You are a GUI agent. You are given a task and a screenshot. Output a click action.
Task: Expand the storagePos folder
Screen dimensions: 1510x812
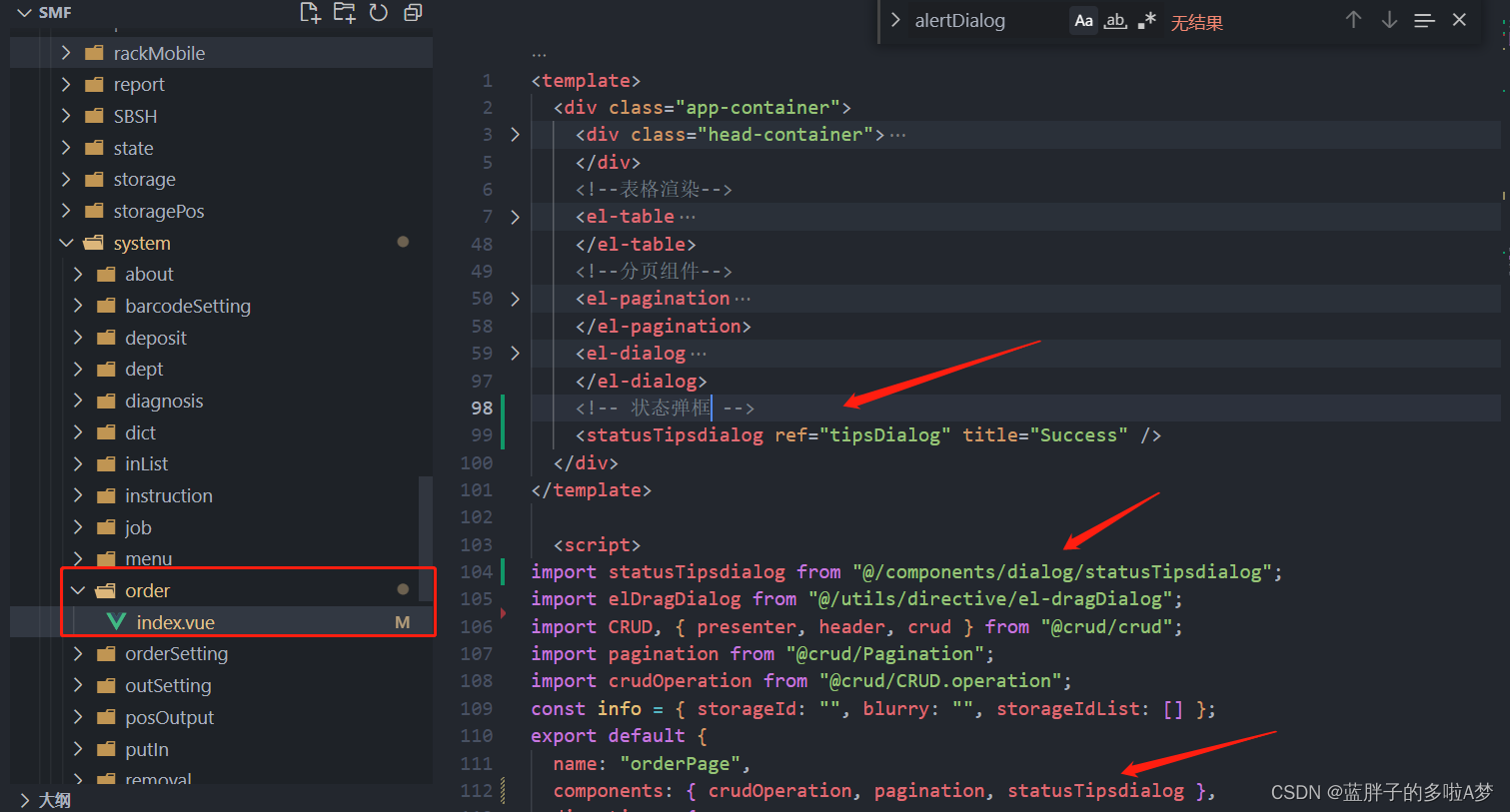point(66,211)
